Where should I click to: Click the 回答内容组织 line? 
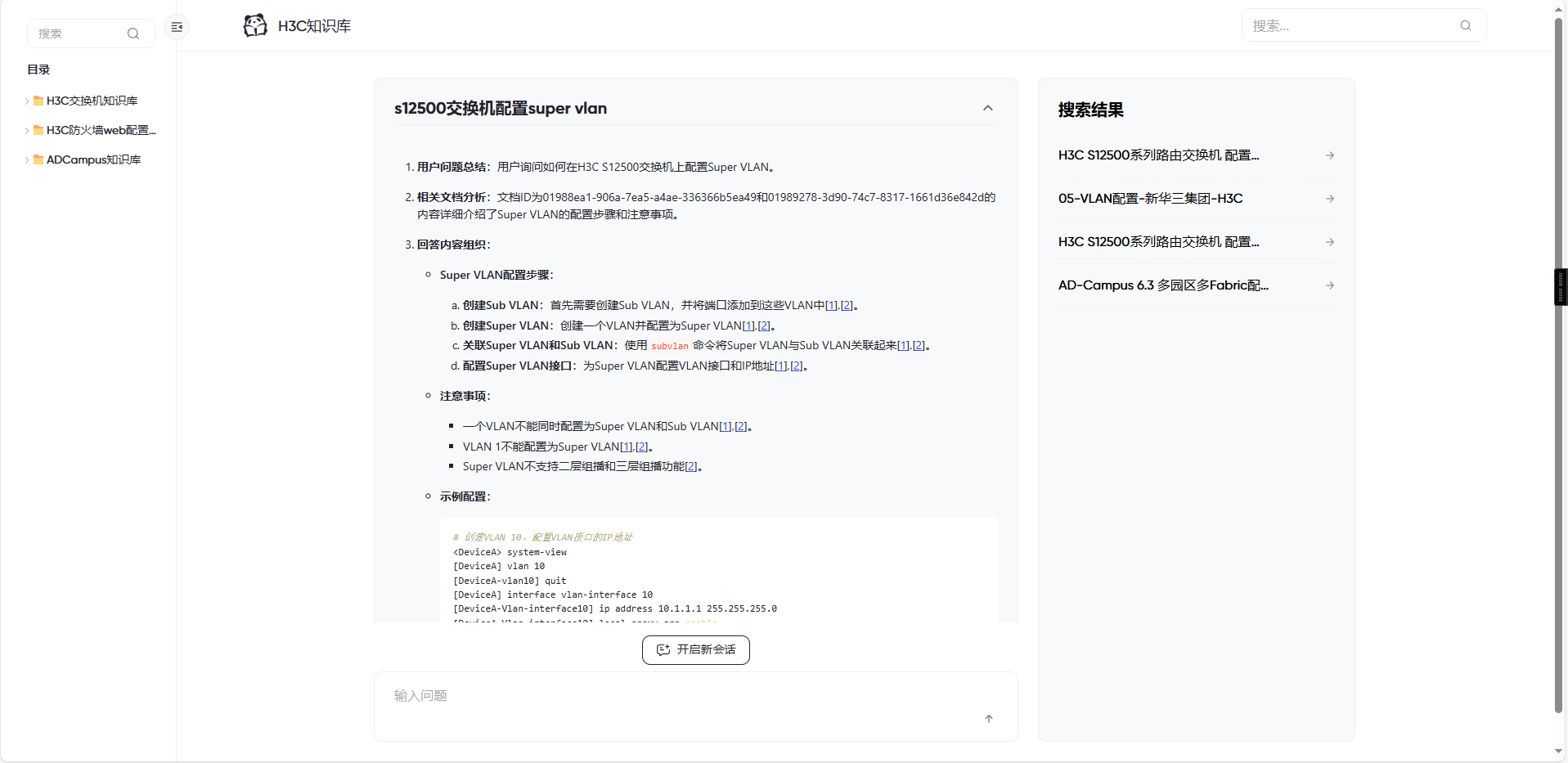[x=453, y=245]
